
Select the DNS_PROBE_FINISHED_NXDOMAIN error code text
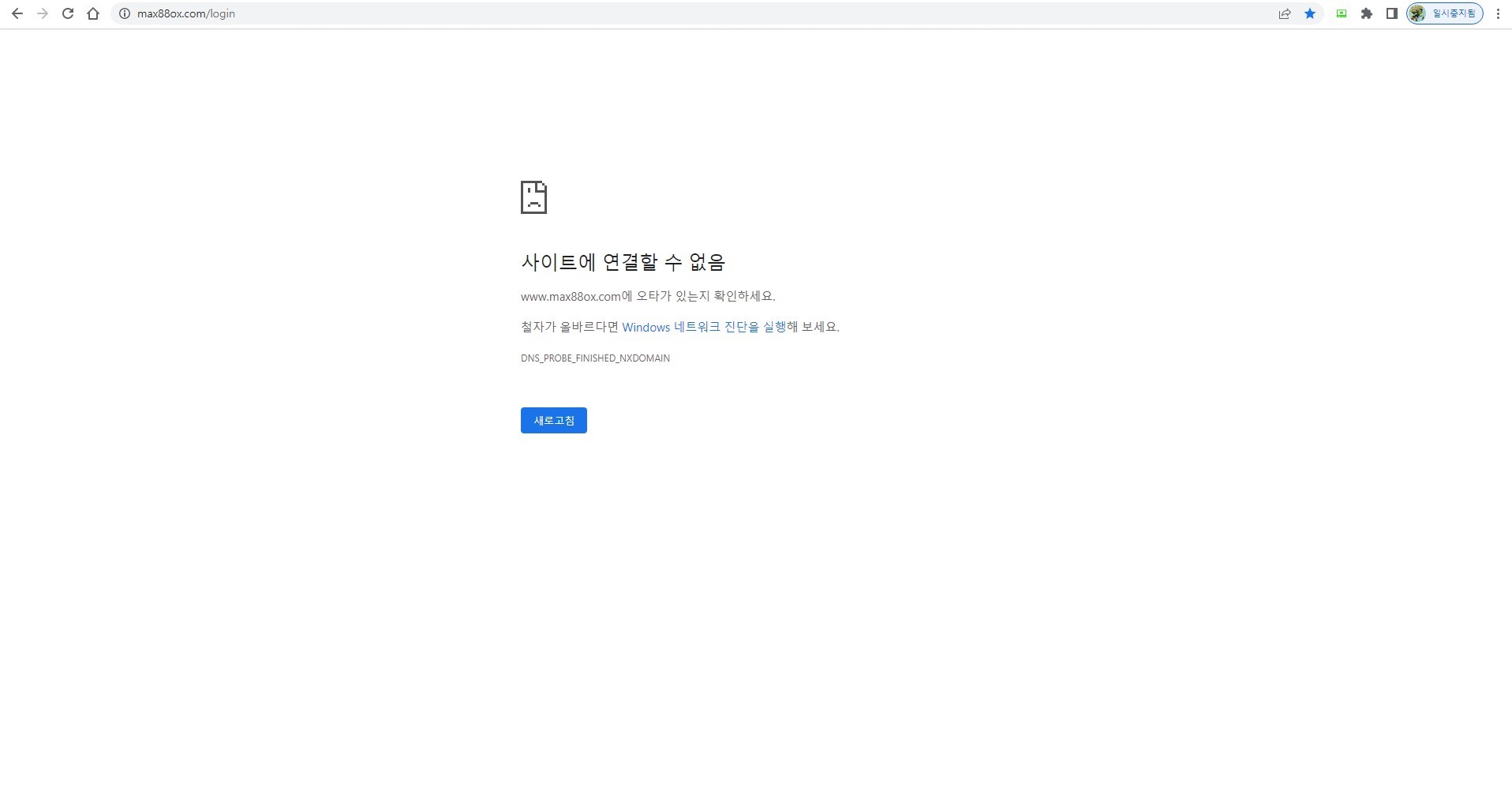tap(595, 358)
